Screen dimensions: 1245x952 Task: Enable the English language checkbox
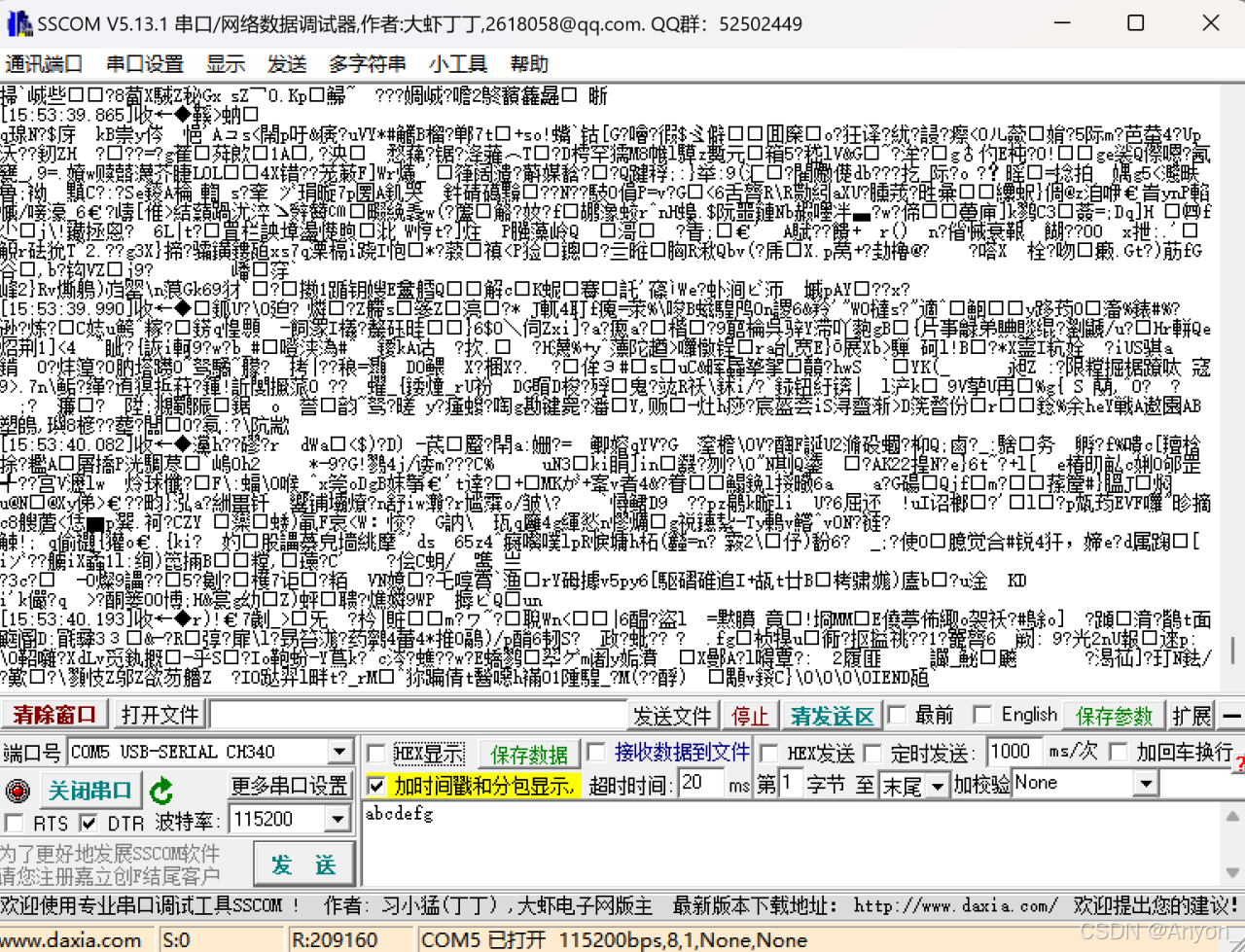click(982, 716)
